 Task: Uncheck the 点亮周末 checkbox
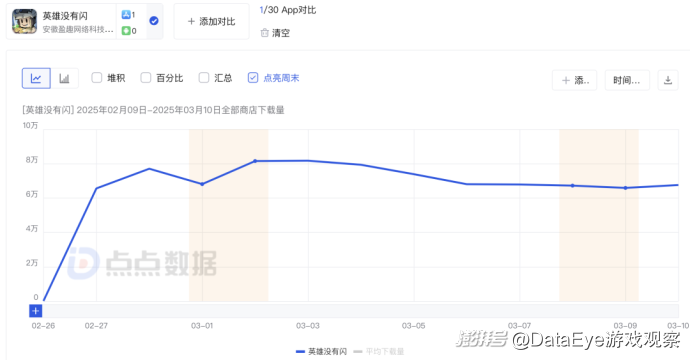coord(253,78)
